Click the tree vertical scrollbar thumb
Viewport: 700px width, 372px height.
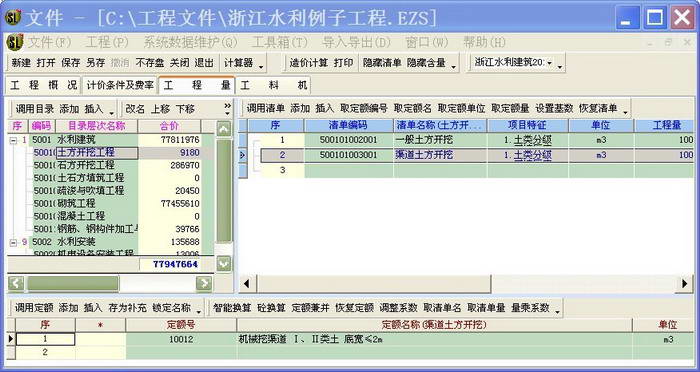coord(224,191)
